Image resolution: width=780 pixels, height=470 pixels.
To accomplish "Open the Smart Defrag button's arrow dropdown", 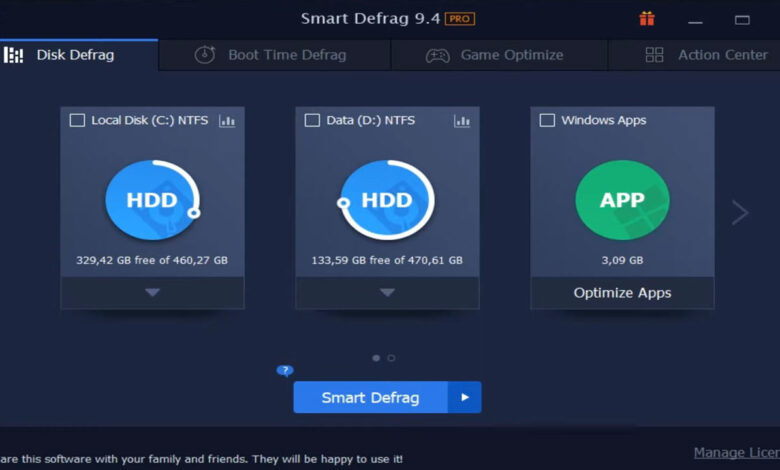I will pos(465,397).
